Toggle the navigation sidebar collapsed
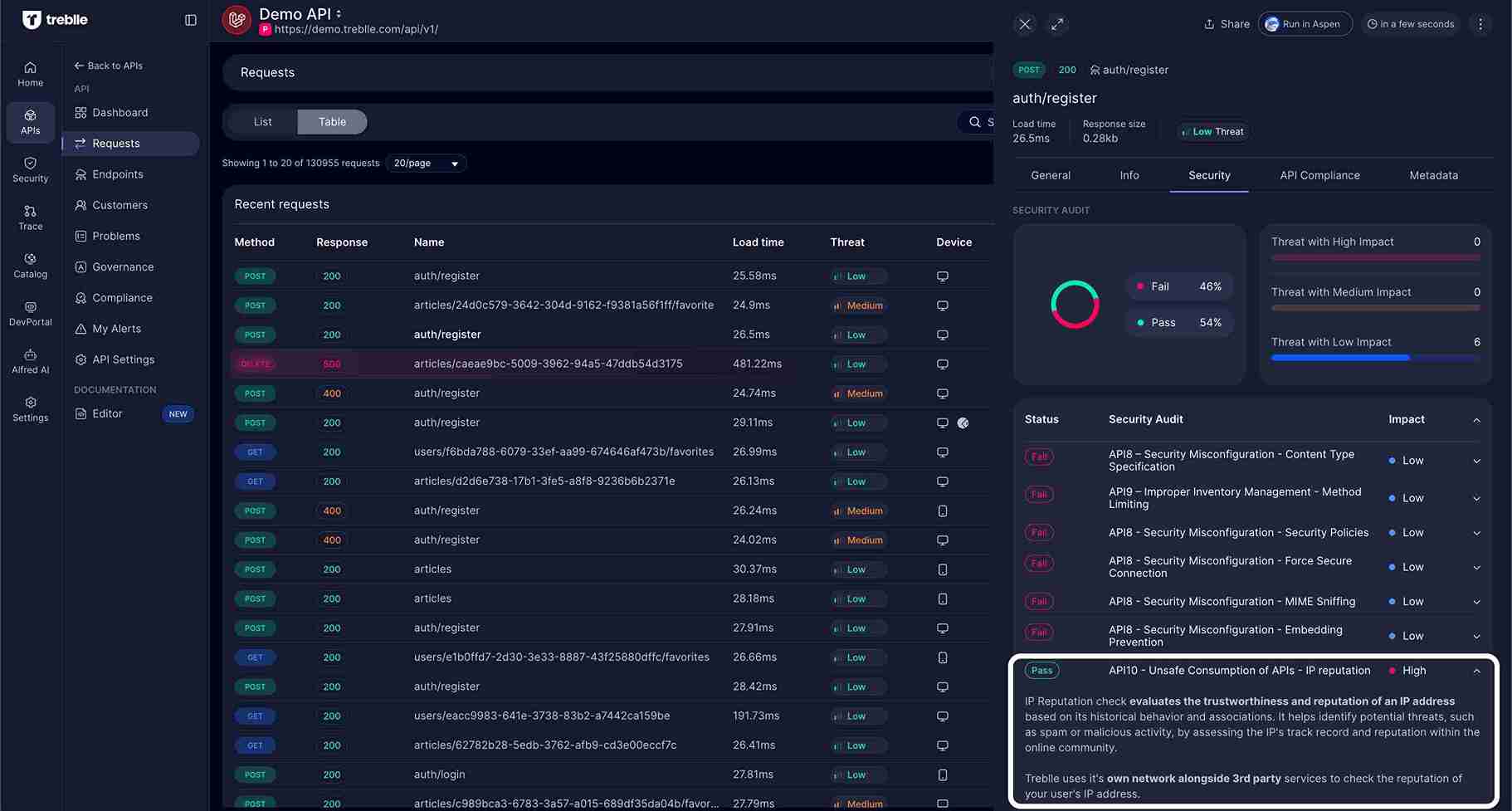The image size is (1512, 811). click(x=191, y=20)
